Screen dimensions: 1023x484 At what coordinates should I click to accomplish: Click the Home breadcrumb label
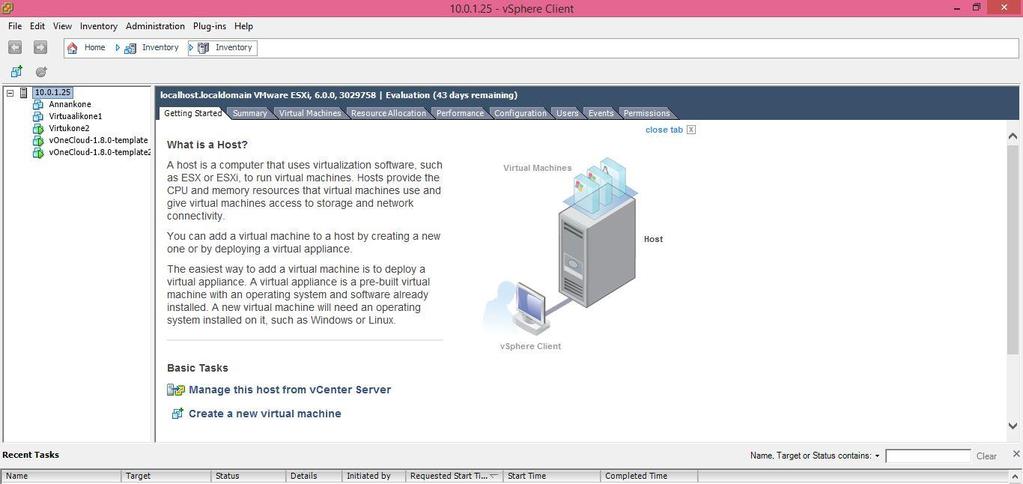95,48
